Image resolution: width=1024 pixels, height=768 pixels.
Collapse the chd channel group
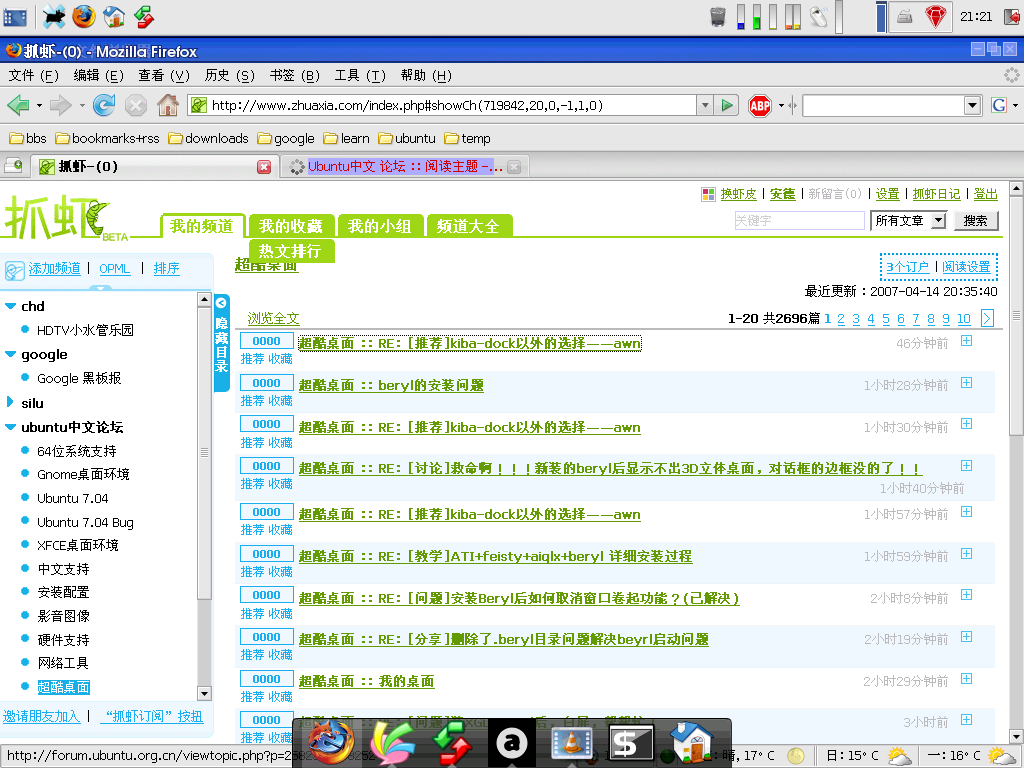point(10,306)
